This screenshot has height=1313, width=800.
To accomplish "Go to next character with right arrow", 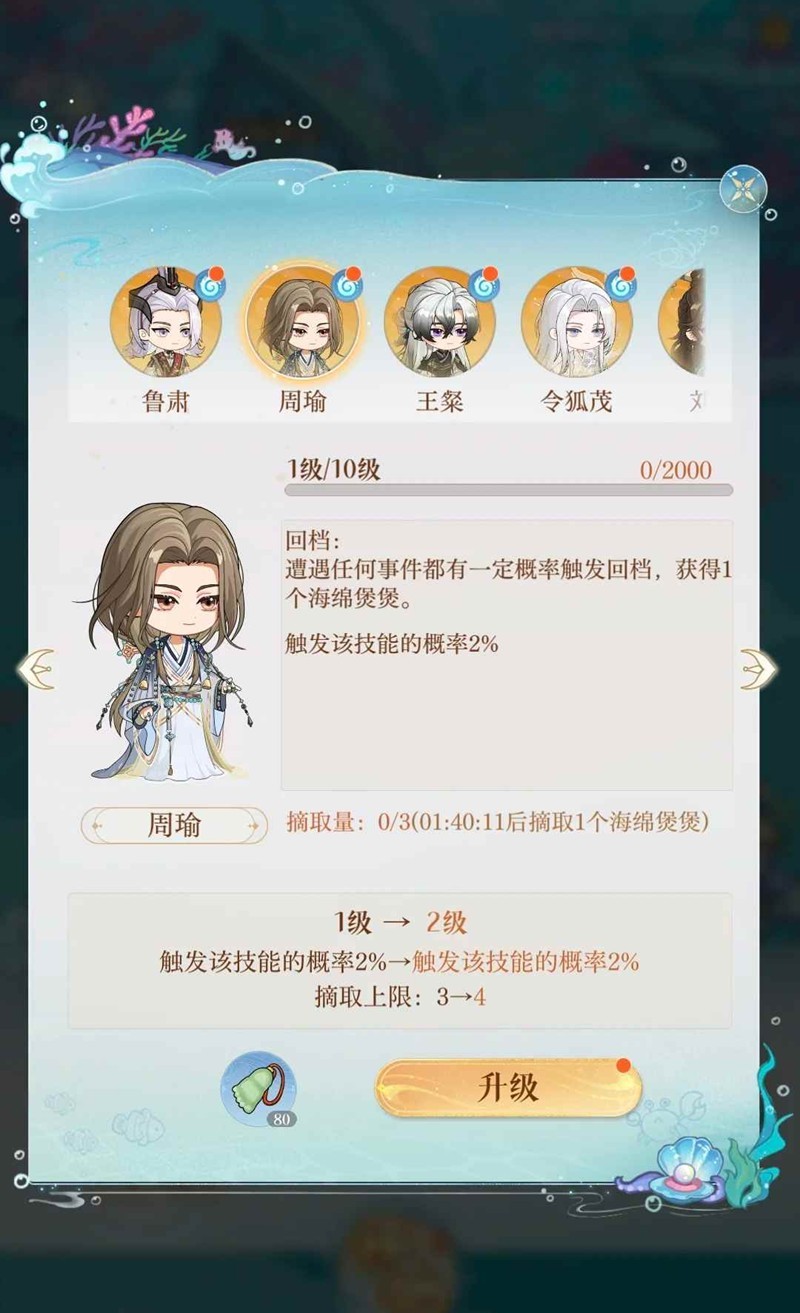I will point(758,669).
